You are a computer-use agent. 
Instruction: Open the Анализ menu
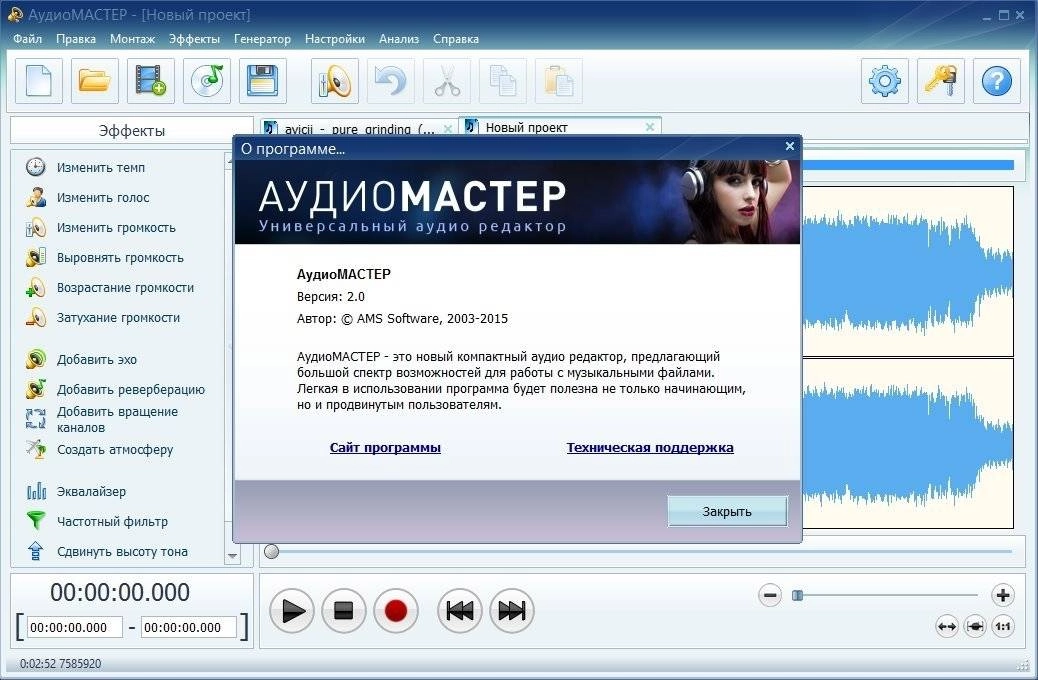coord(399,39)
